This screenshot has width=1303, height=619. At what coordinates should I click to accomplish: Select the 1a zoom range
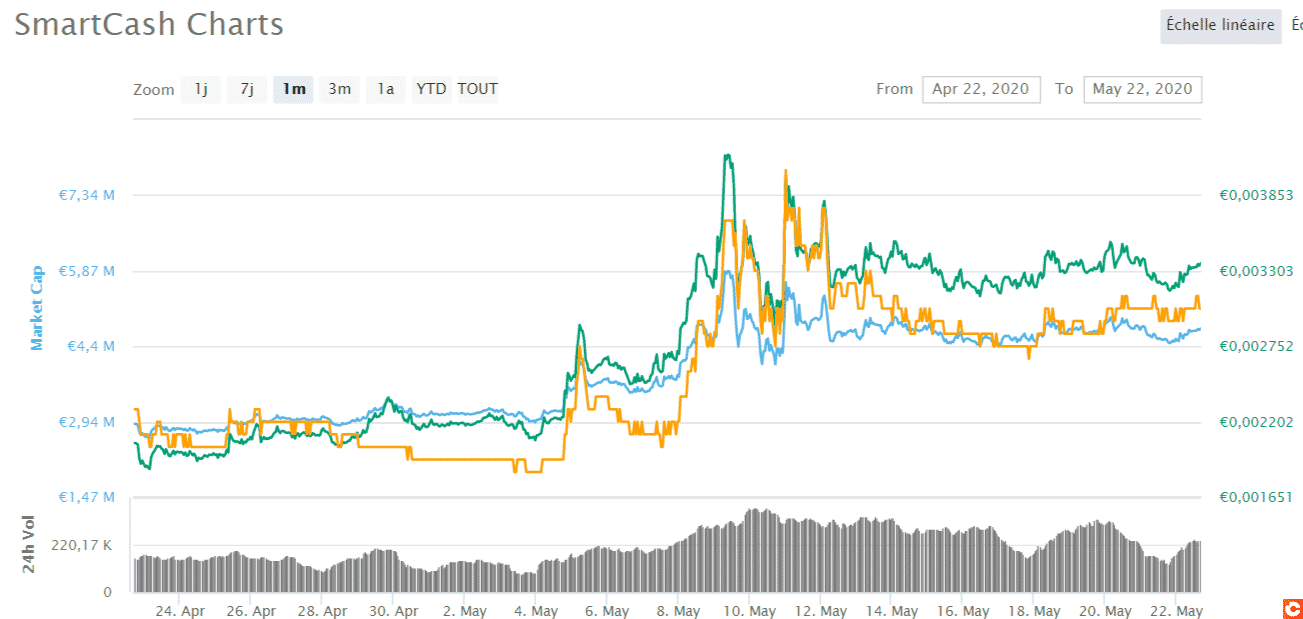click(386, 89)
